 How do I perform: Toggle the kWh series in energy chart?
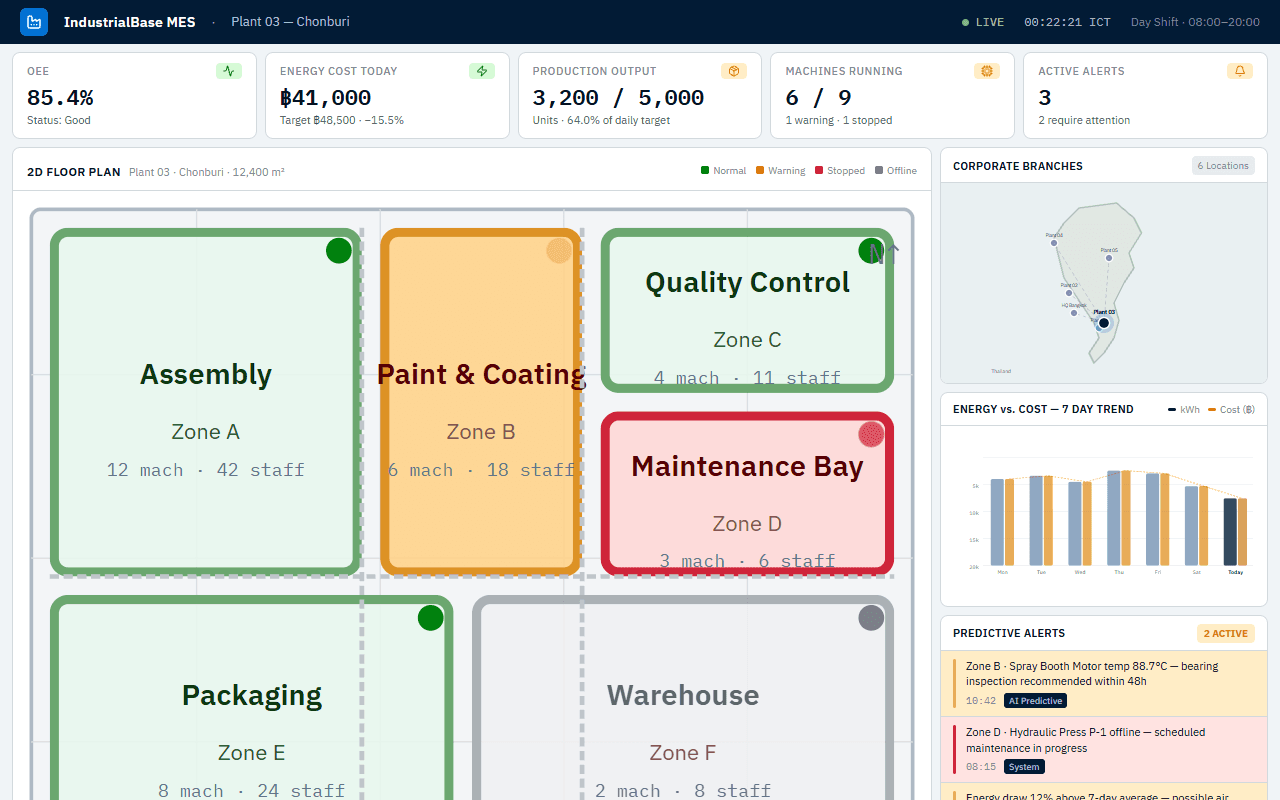point(1184,409)
